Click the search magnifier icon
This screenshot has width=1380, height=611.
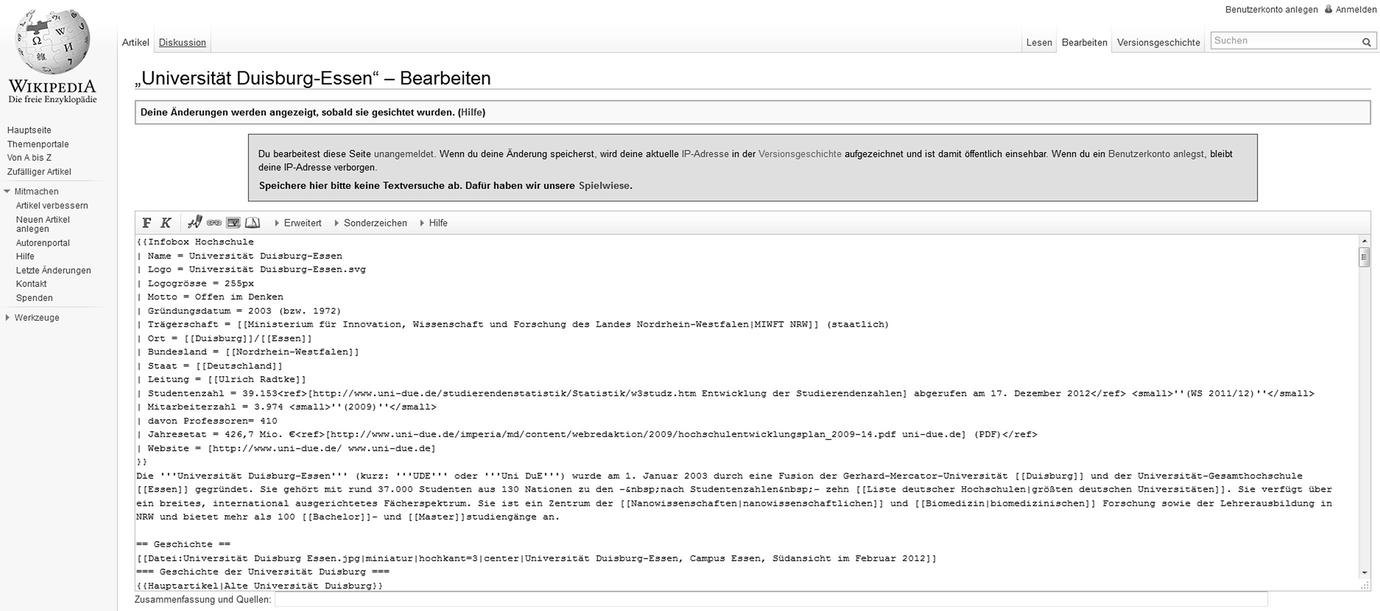coord(1366,42)
